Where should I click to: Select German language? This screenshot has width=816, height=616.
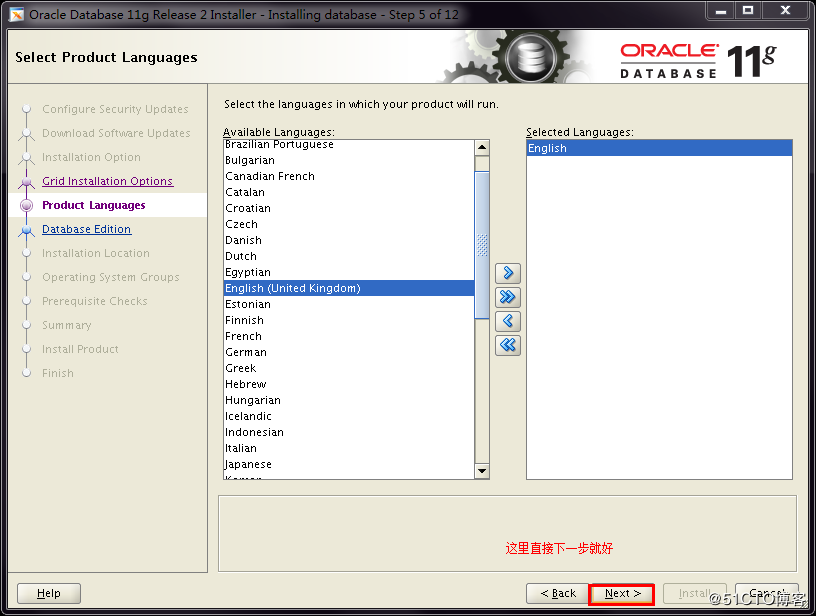(x=349, y=352)
